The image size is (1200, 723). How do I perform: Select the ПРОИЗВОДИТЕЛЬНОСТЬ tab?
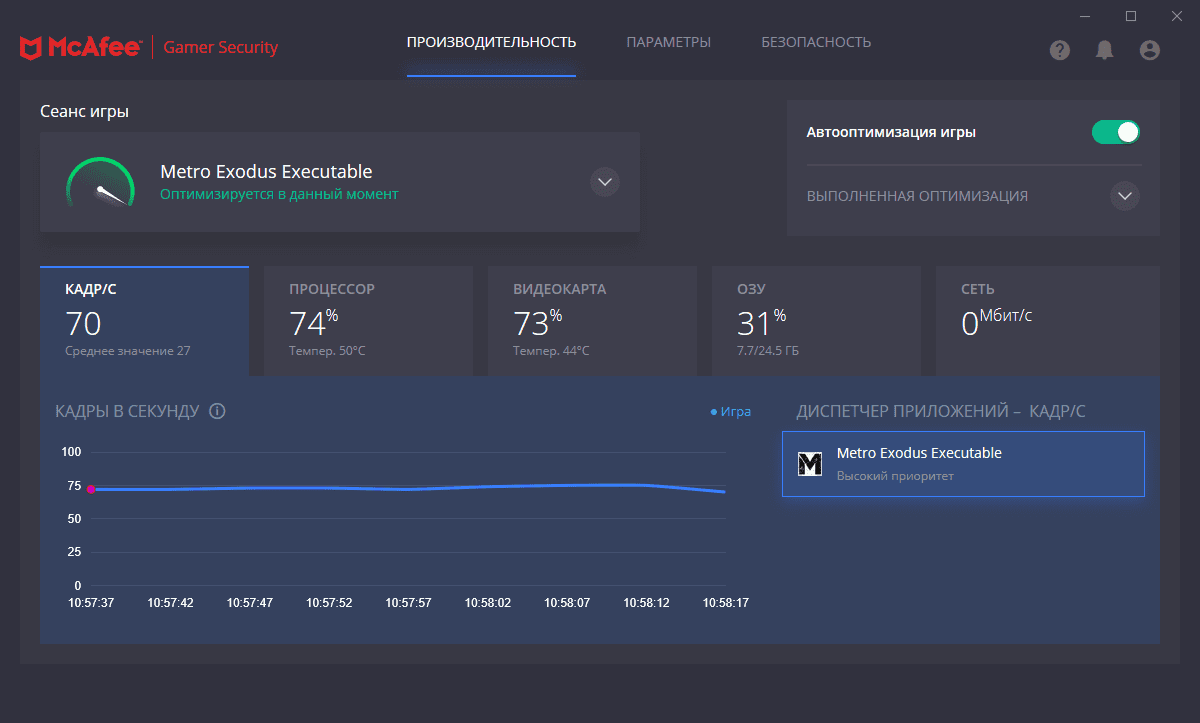[x=491, y=42]
